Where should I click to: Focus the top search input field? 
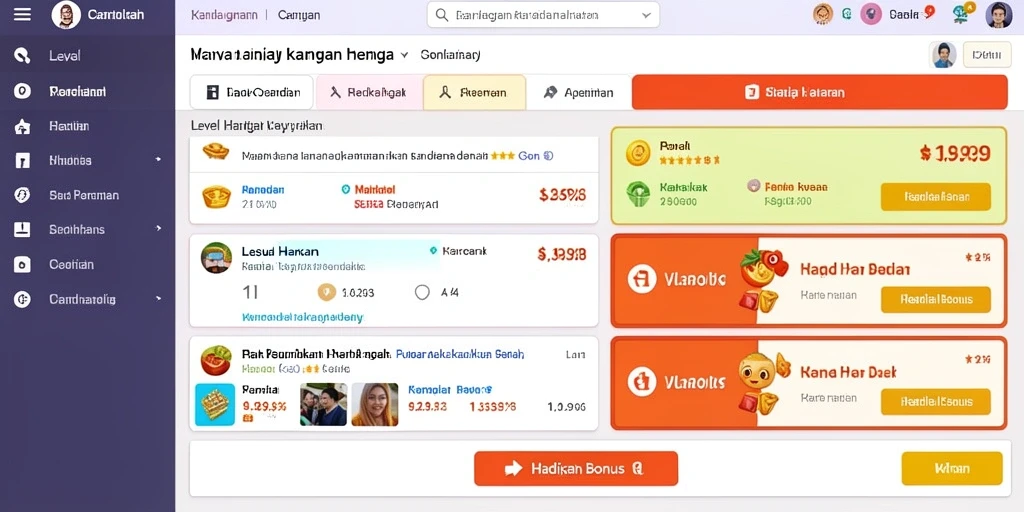pos(543,14)
